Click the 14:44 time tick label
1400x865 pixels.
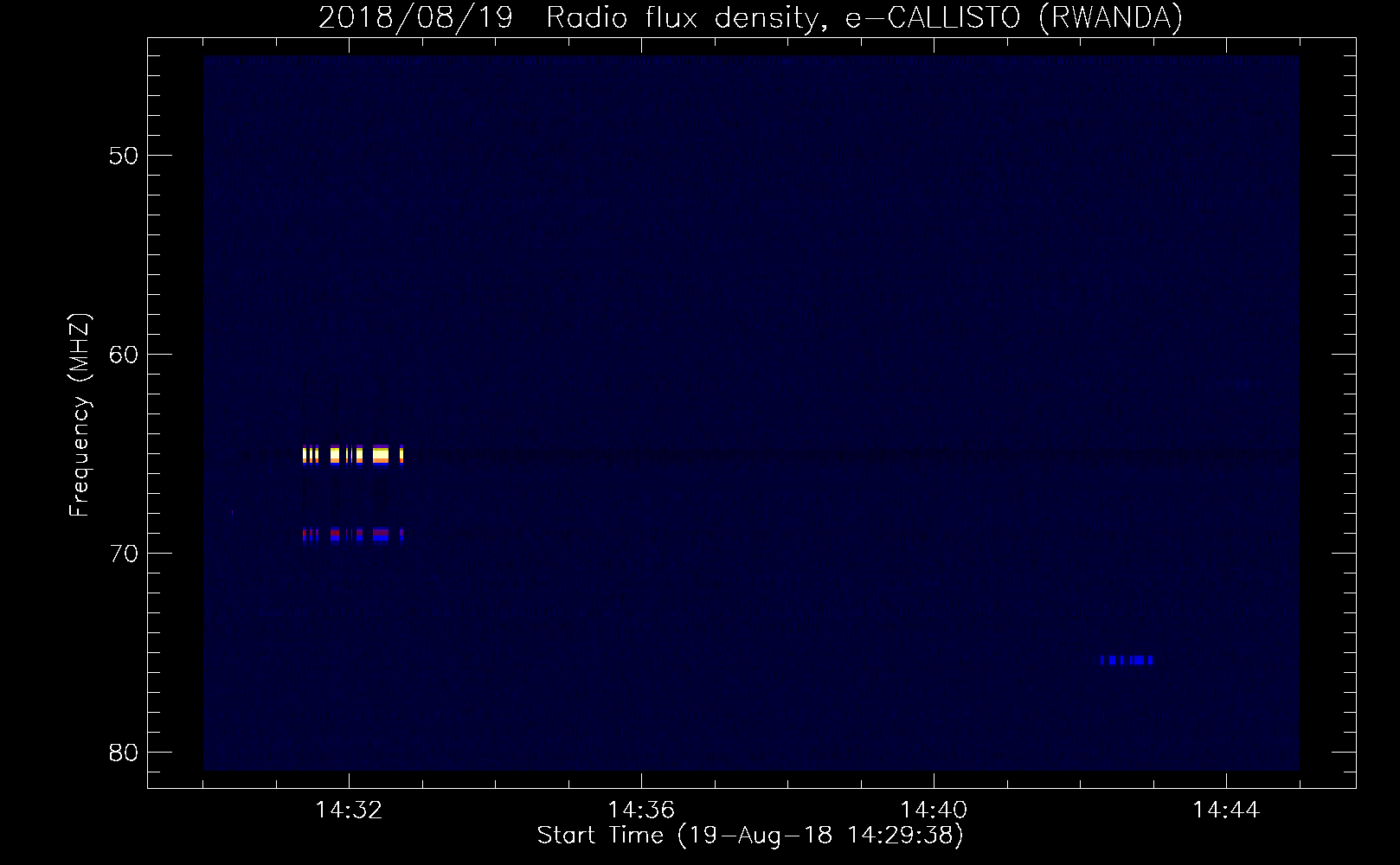[1226, 811]
